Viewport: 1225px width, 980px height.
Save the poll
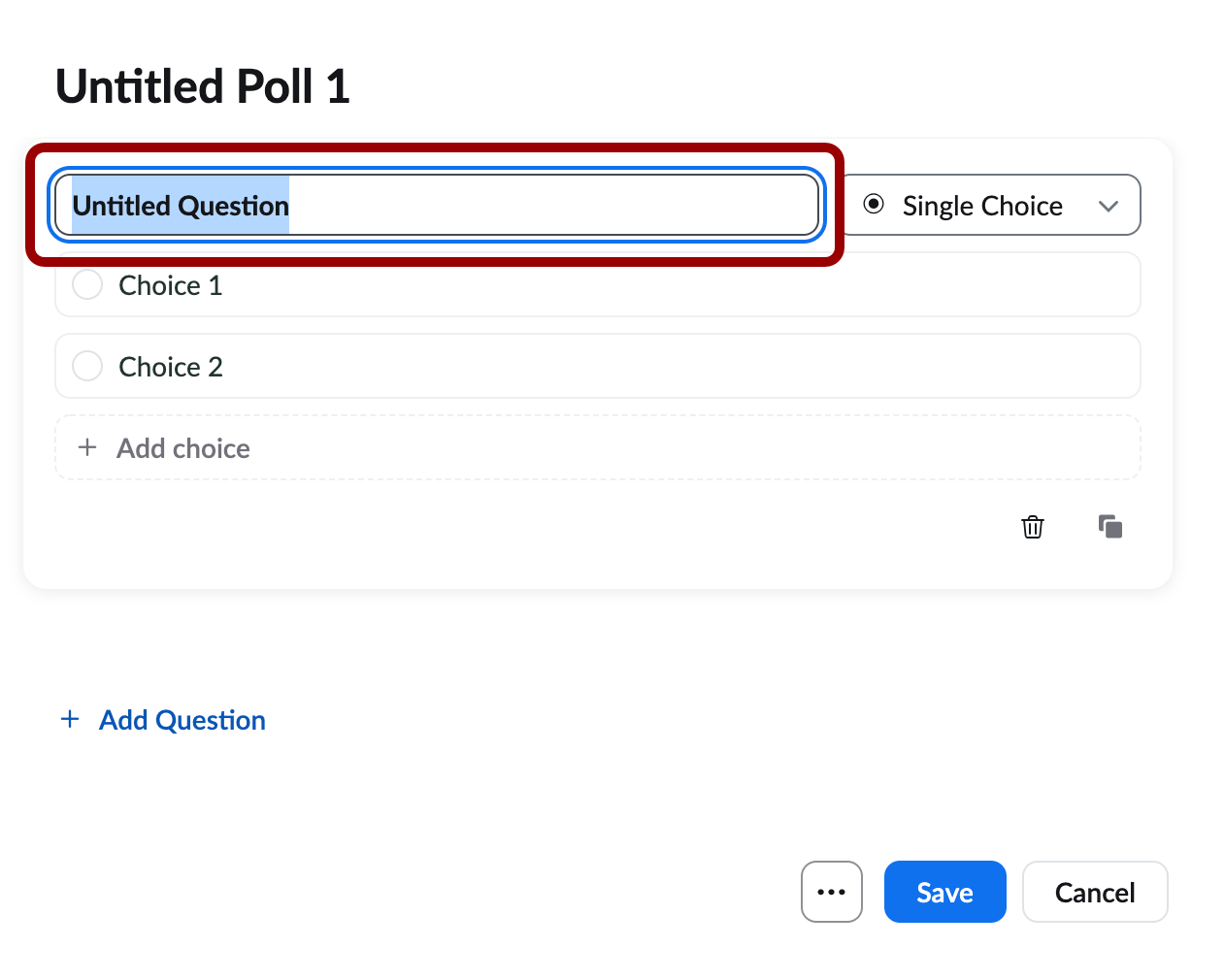tap(944, 891)
